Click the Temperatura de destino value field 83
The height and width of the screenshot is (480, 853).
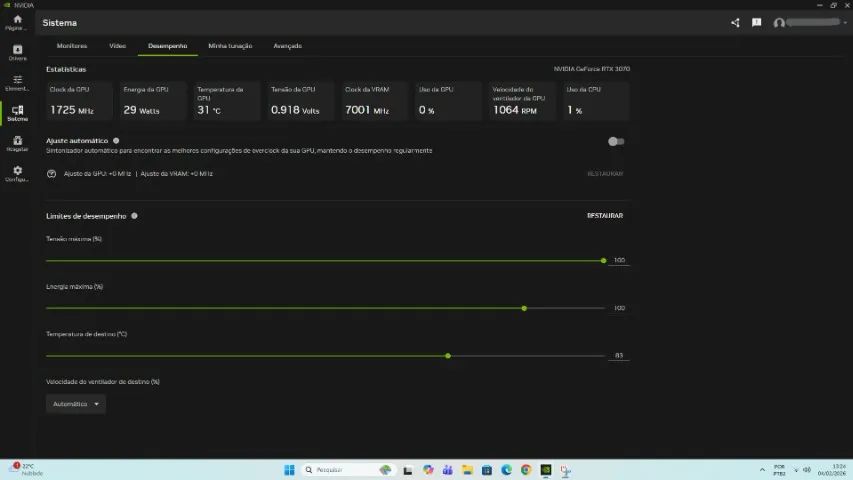click(x=619, y=355)
